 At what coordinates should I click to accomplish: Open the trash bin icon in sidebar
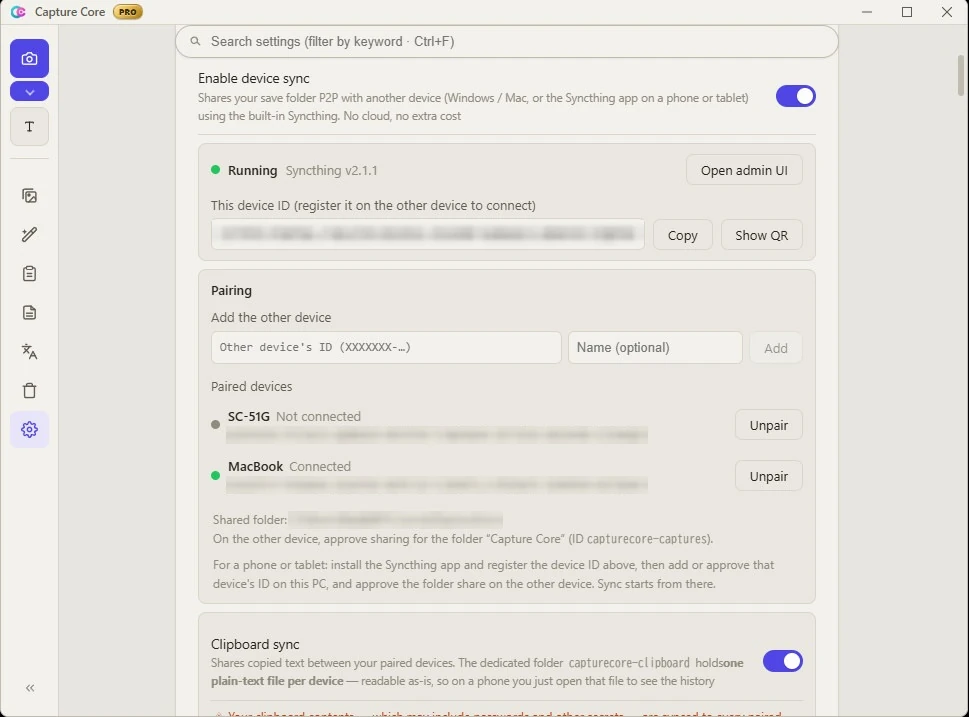pyautogui.click(x=29, y=391)
